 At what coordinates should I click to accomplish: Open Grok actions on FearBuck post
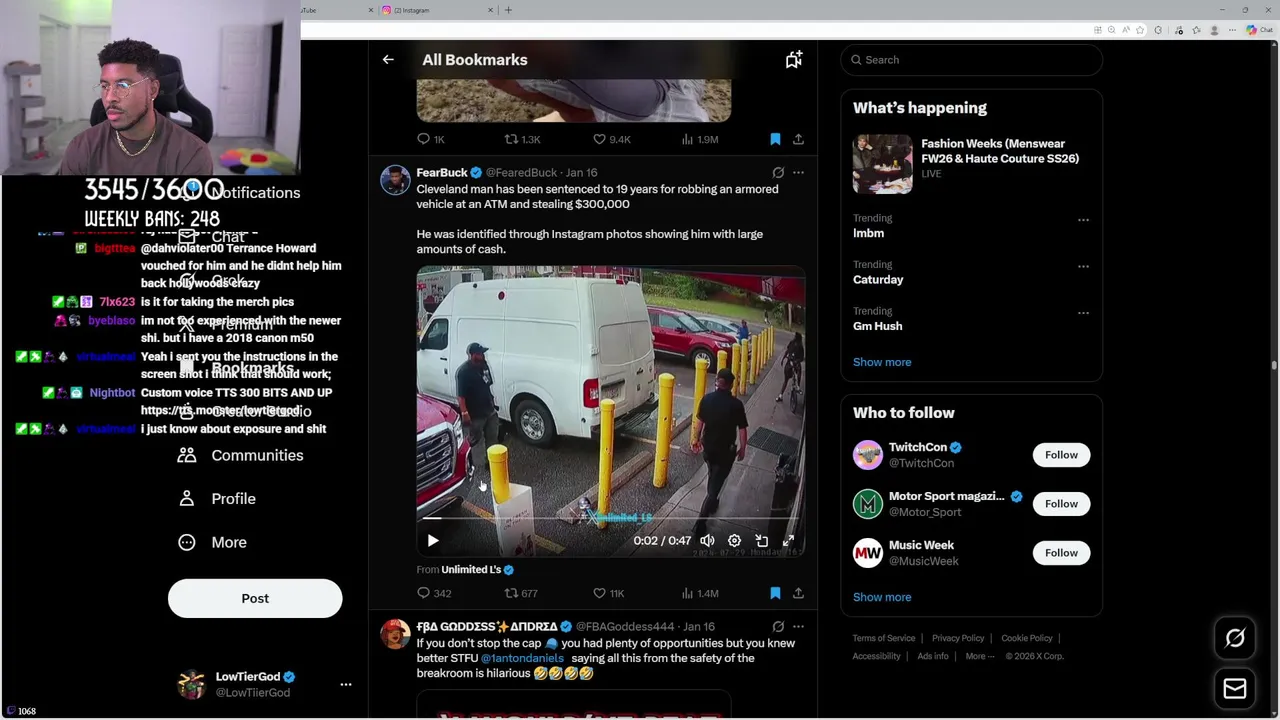(778, 173)
